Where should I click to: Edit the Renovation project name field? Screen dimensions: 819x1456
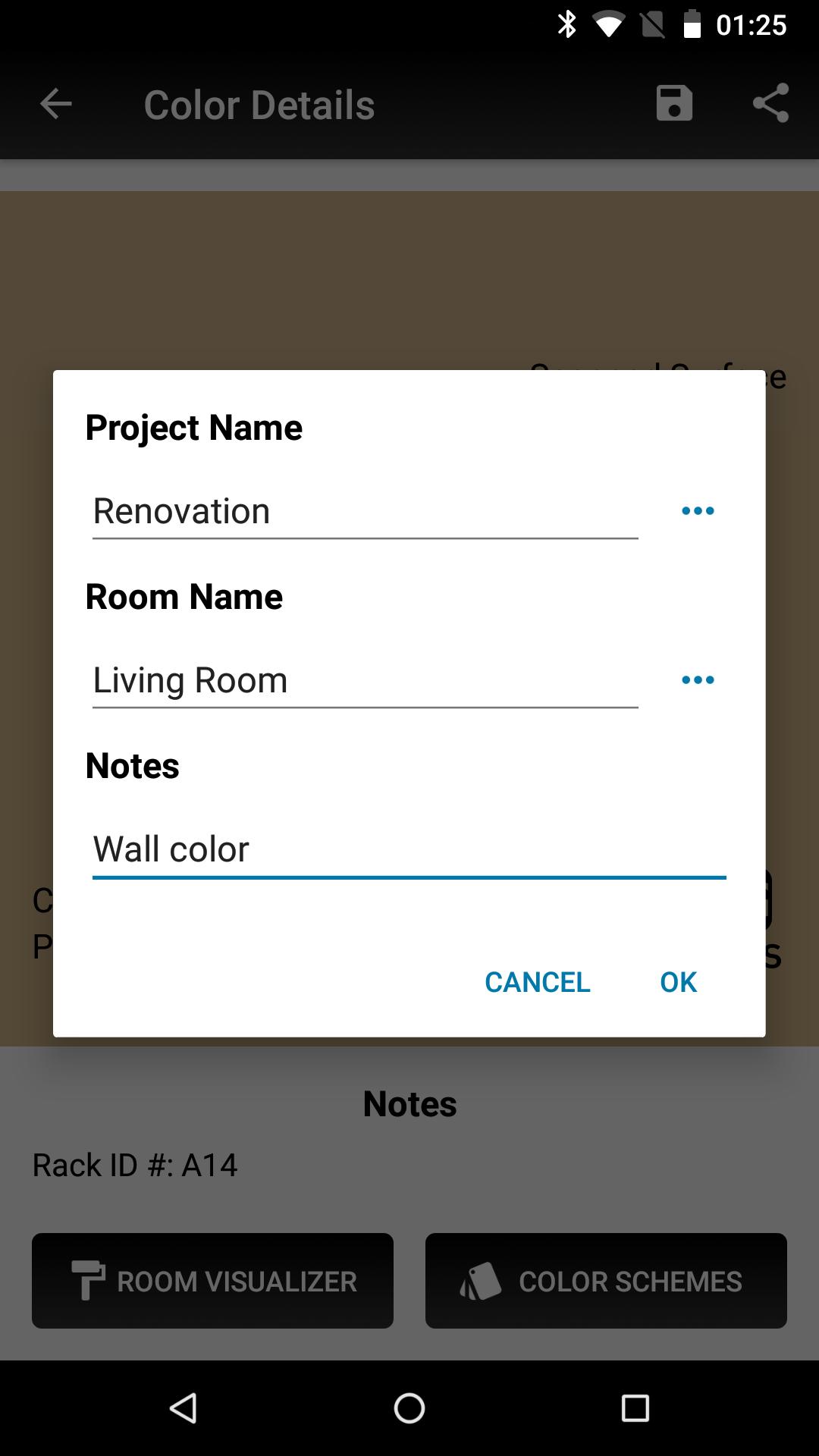365,512
